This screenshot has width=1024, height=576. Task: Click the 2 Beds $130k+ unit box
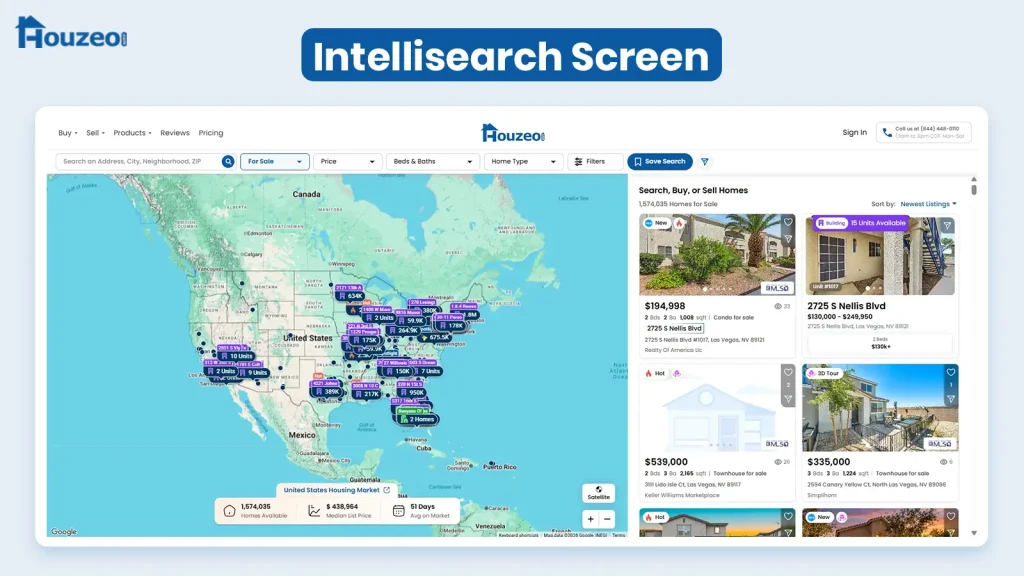880,343
